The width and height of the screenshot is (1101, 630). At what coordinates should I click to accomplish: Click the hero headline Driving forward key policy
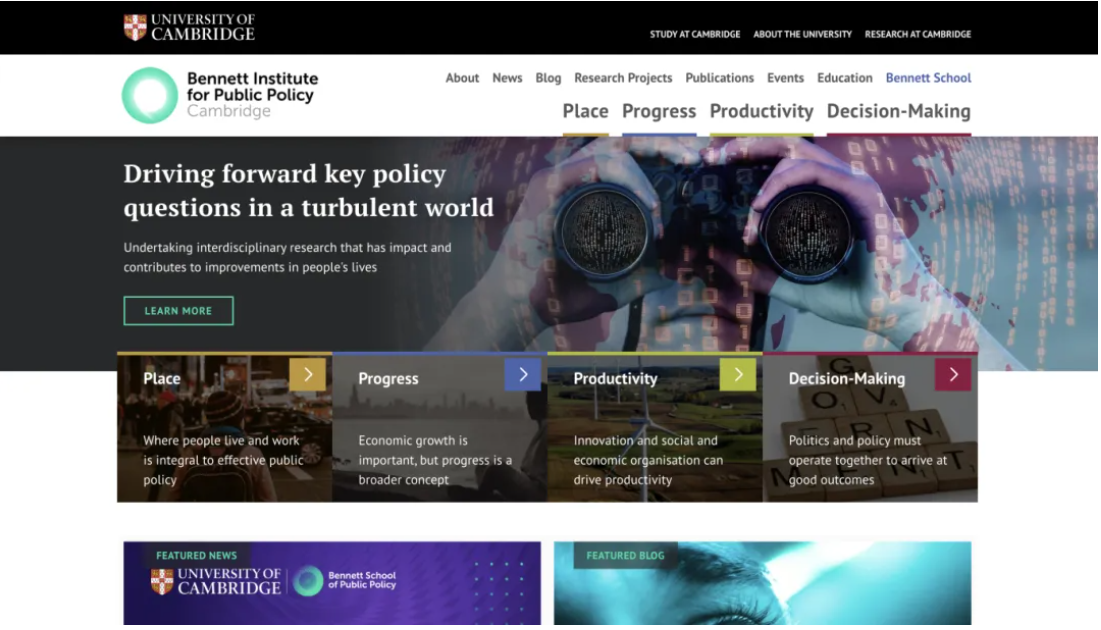point(308,190)
